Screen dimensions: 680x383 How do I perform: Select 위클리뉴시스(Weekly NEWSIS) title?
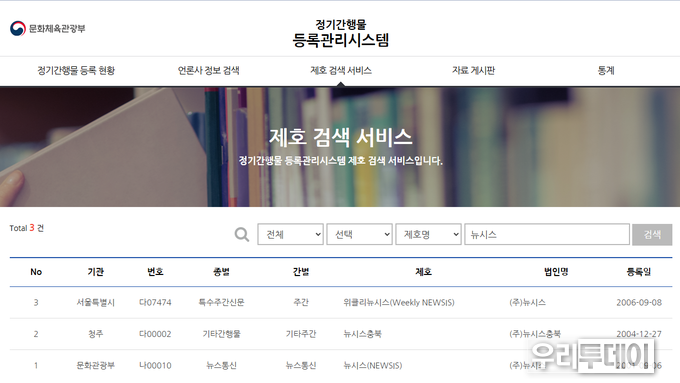click(x=399, y=302)
